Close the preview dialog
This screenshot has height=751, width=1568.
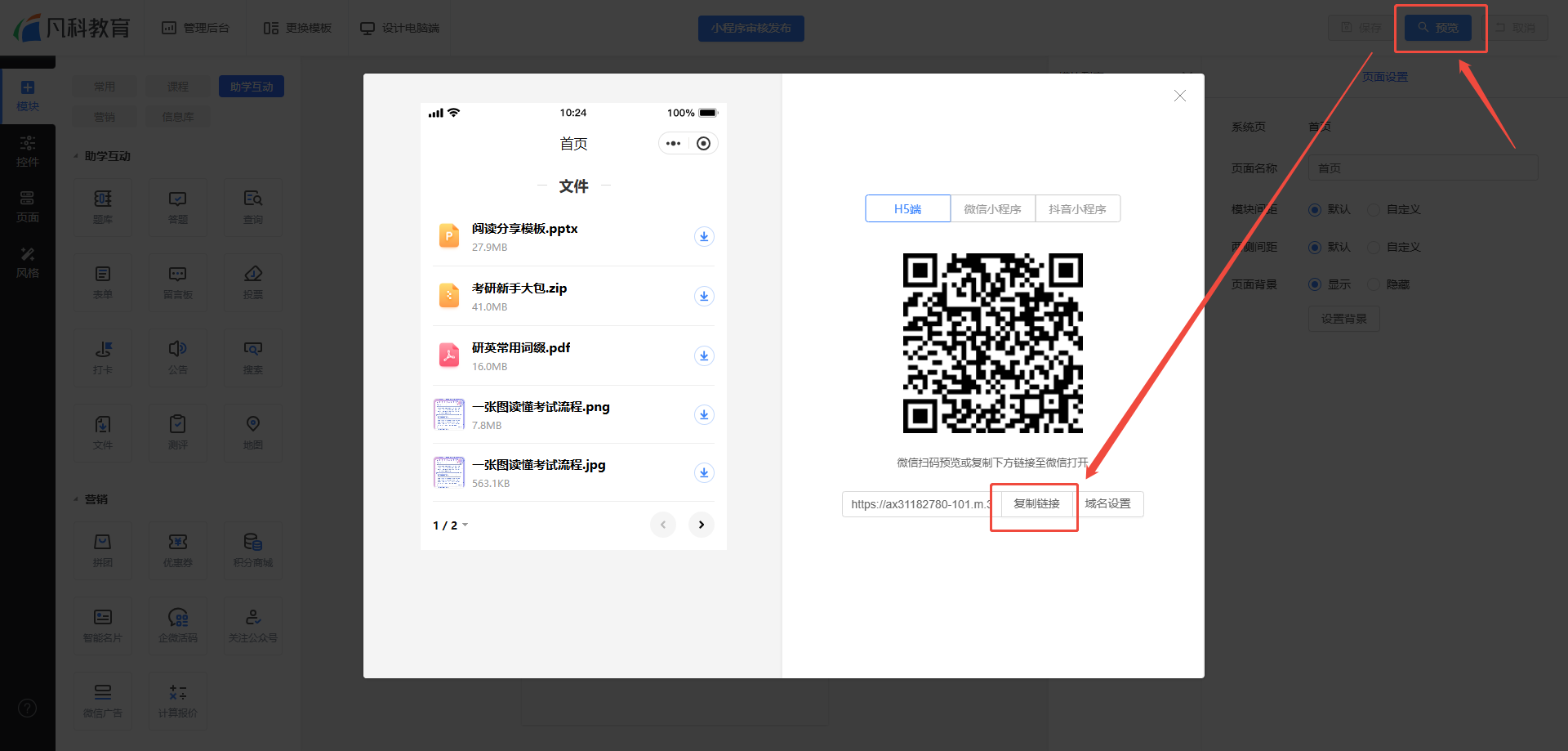pos(1180,96)
